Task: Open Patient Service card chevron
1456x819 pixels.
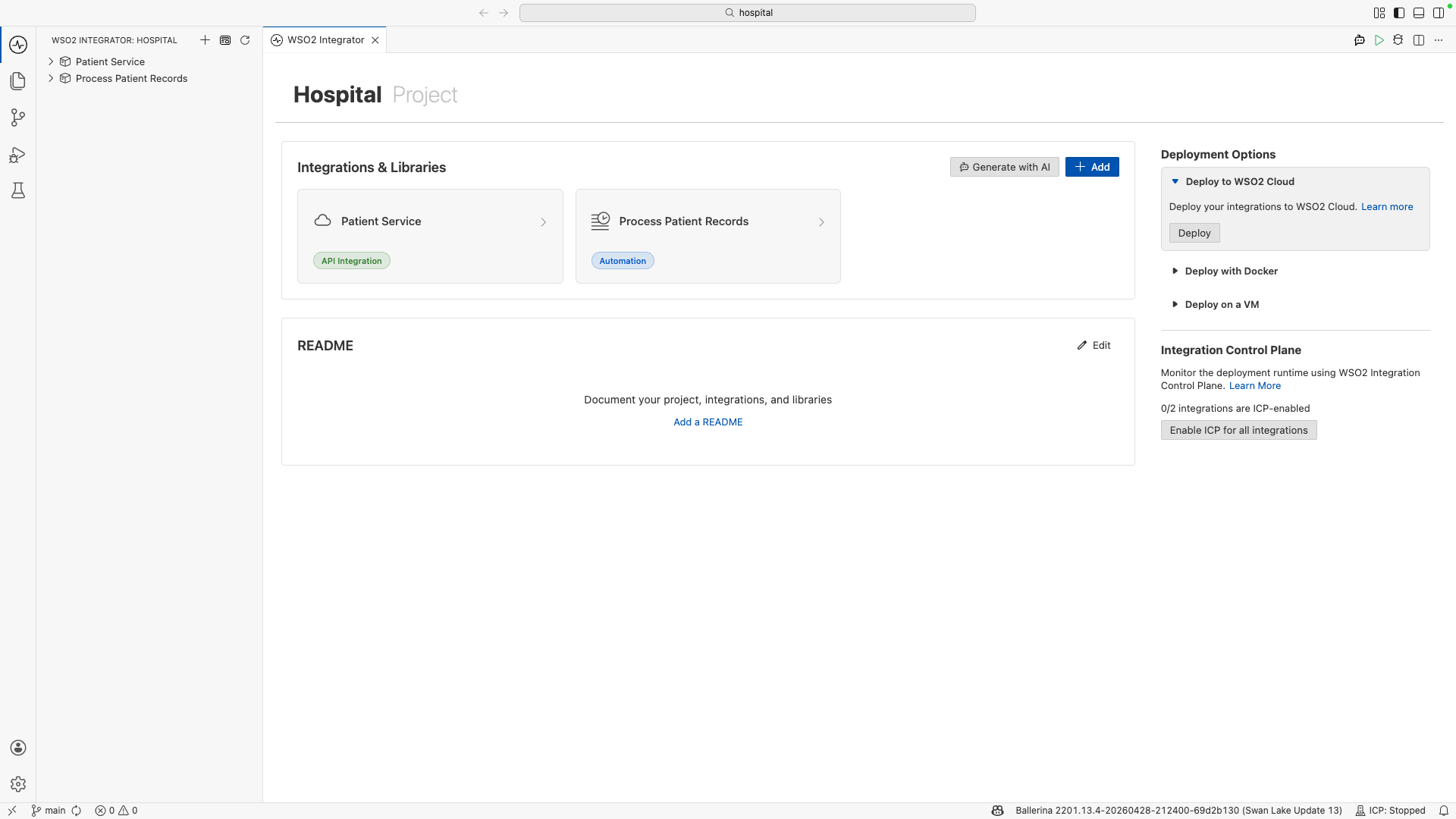Action: [x=544, y=222]
